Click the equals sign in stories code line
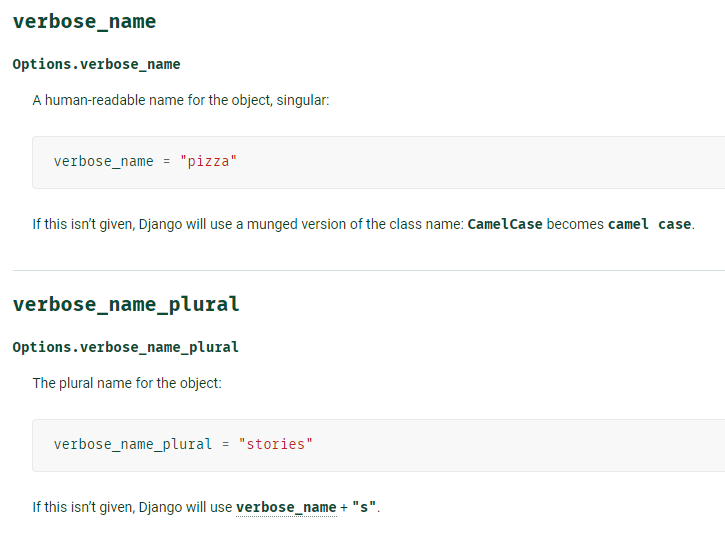Viewport: 725px width, 533px height. coord(226,445)
